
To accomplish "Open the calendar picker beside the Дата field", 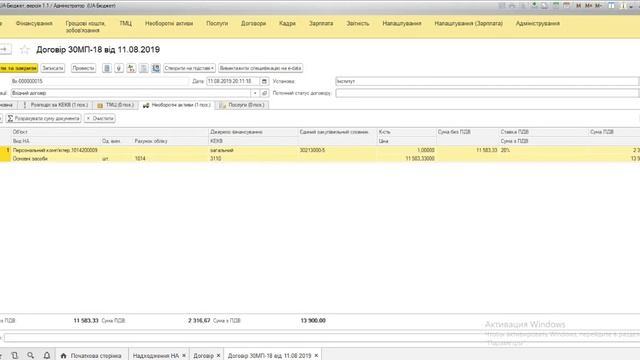I will coord(264,81).
